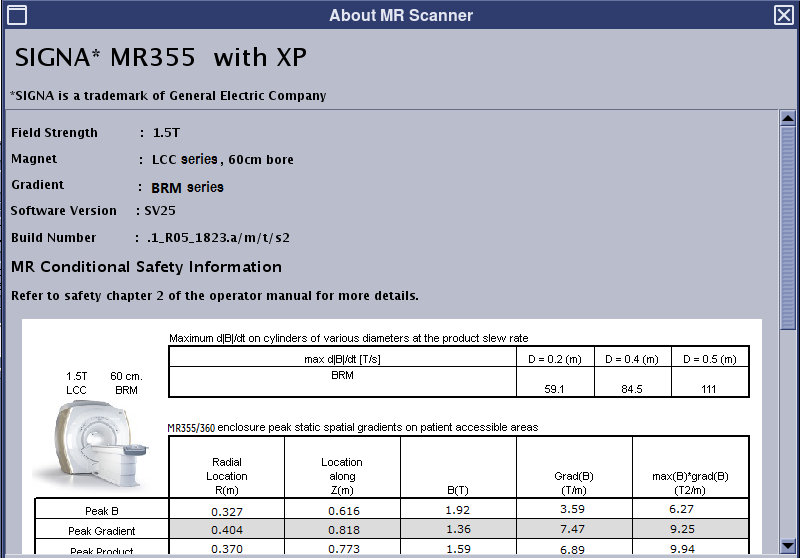800x558 pixels.
Task: Click the 111 value under D = 0.5
Action: coord(708,389)
